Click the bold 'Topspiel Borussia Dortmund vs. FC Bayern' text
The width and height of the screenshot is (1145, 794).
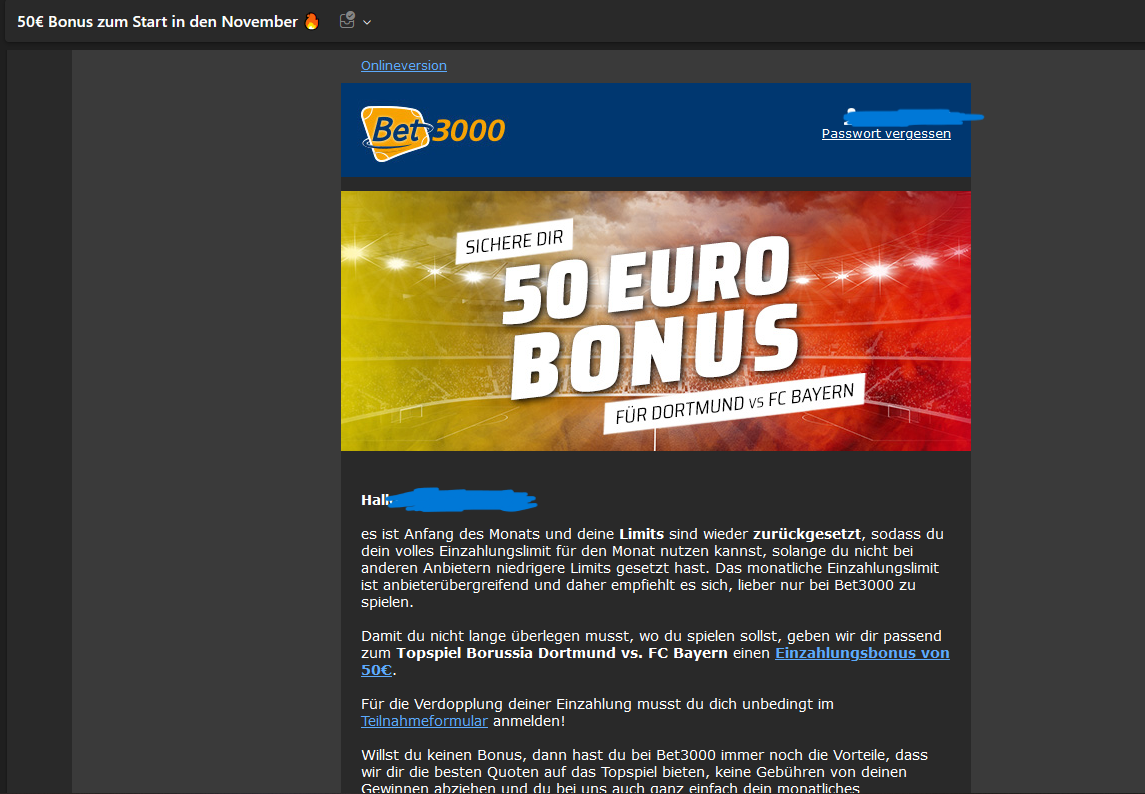coord(562,653)
